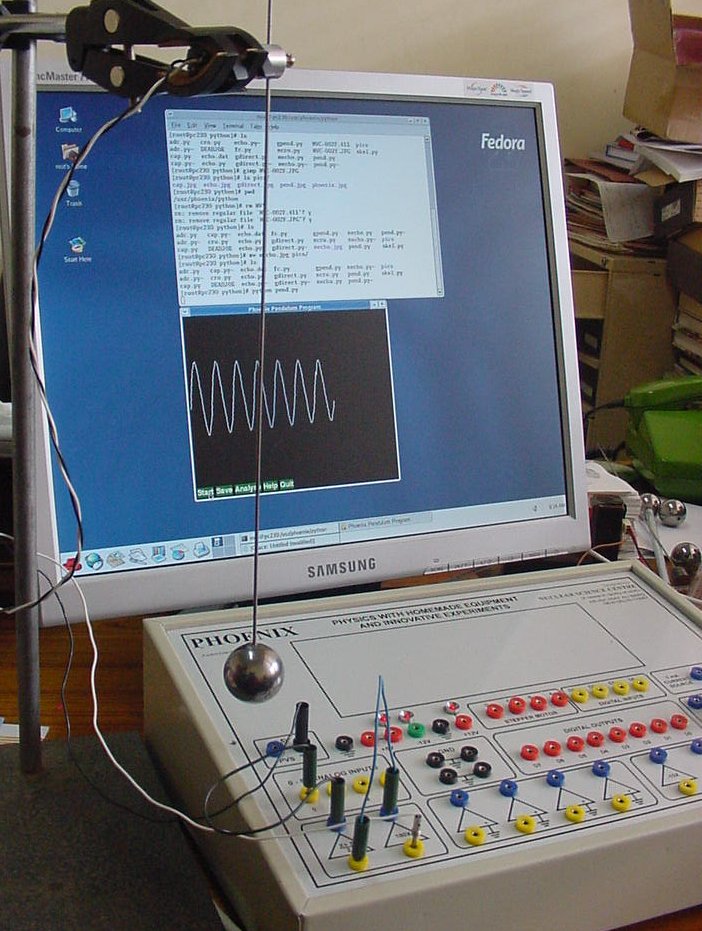The height and width of the screenshot is (931, 702).
Task: Click the "gimp" command line in terminal
Action: coord(235,170)
